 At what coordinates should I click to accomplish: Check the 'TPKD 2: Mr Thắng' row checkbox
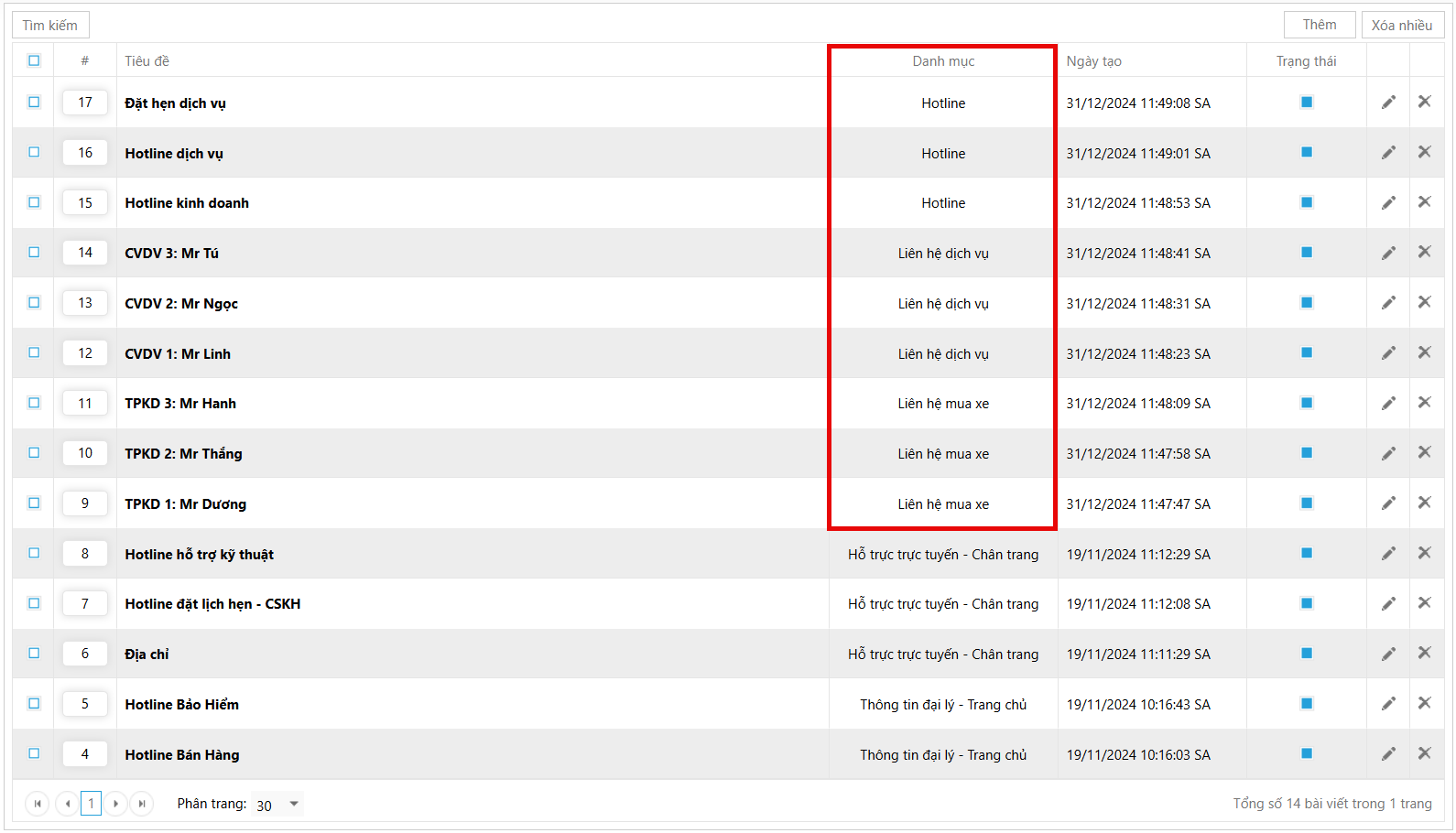point(34,452)
